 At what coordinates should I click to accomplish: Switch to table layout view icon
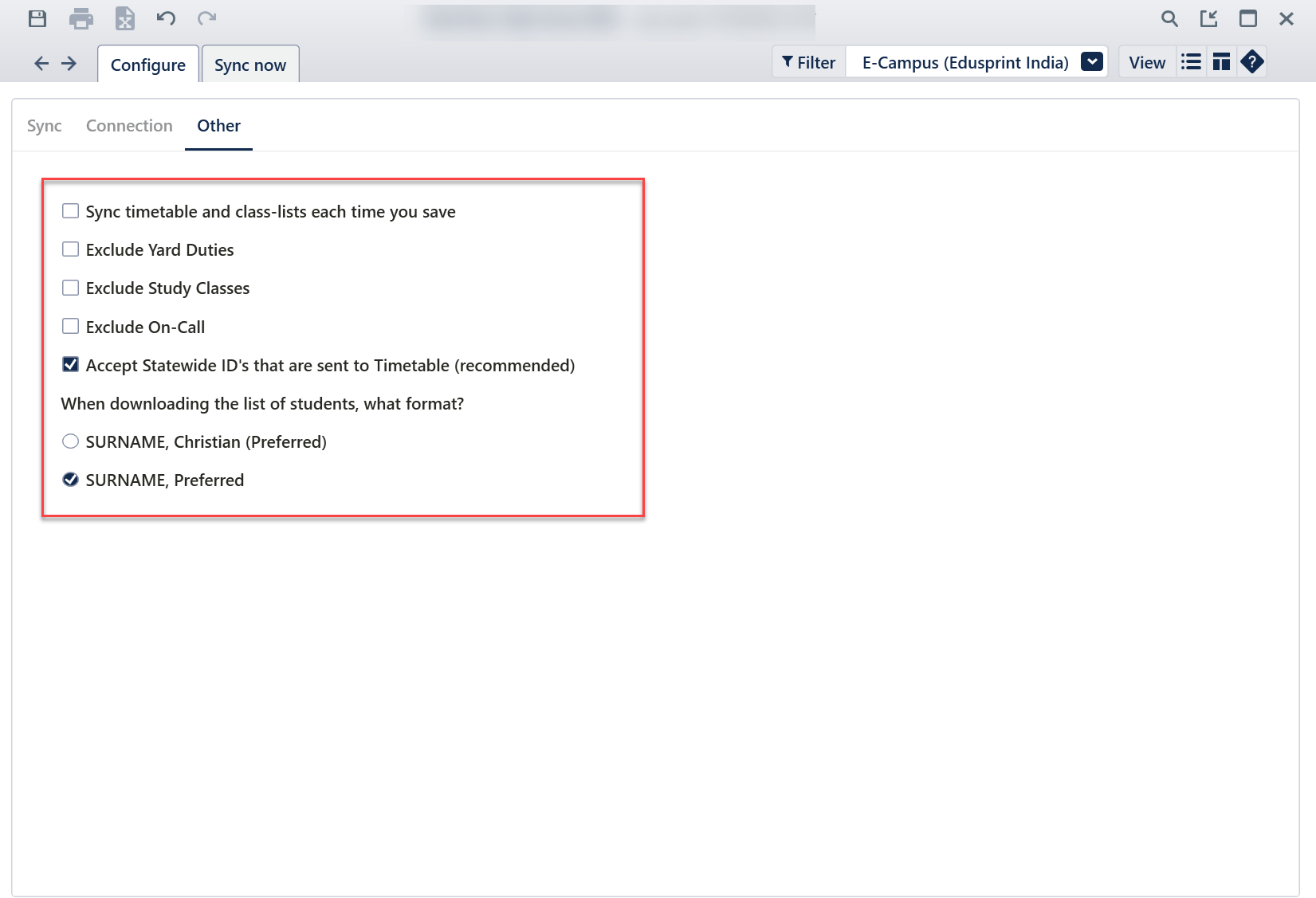[1221, 62]
